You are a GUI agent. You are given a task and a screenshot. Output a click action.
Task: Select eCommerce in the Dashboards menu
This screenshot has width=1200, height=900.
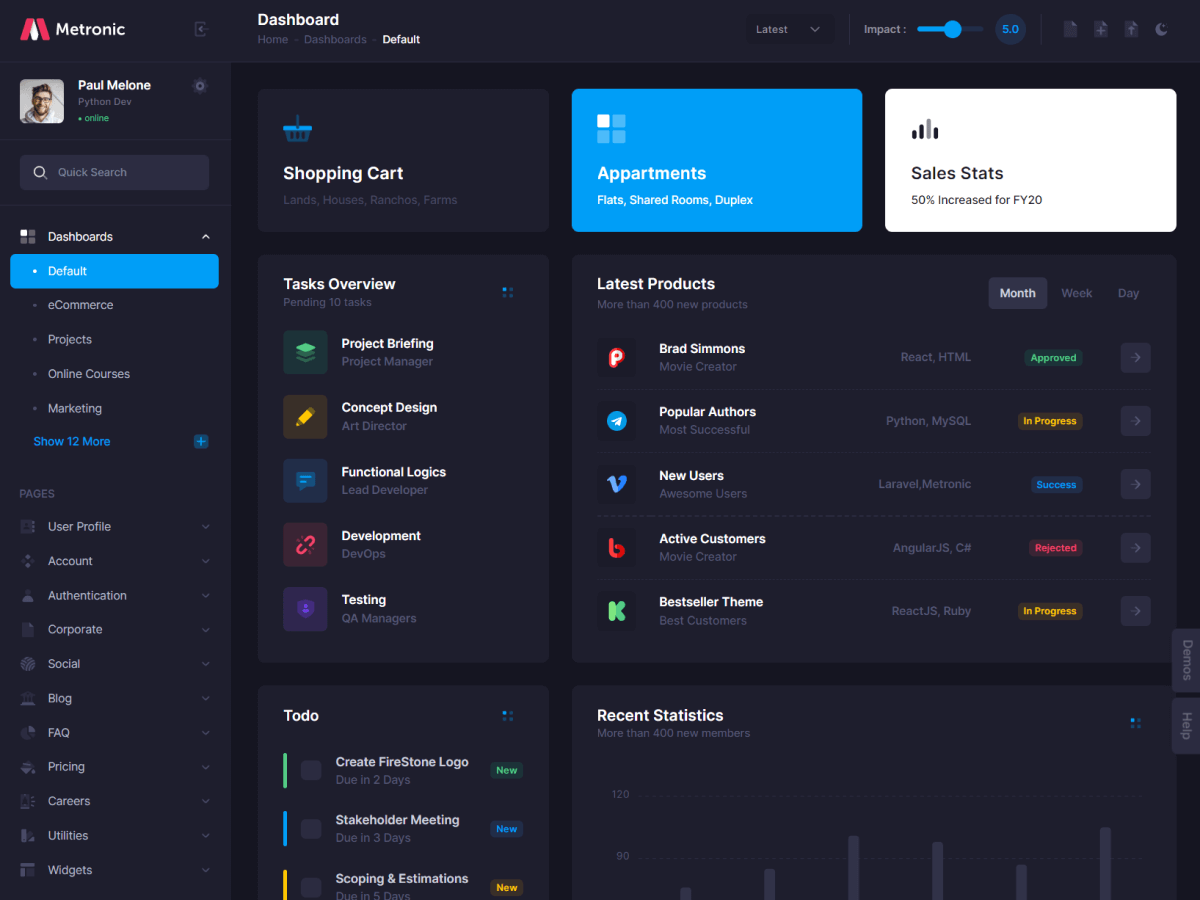coord(80,305)
